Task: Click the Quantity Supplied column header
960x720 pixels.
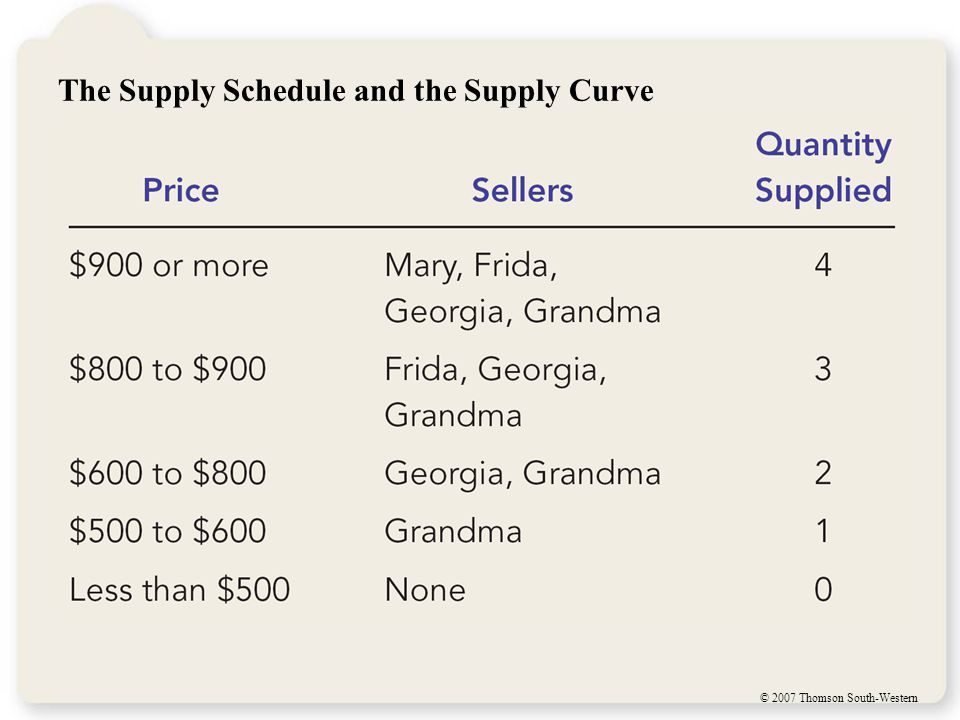Action: pos(823,167)
